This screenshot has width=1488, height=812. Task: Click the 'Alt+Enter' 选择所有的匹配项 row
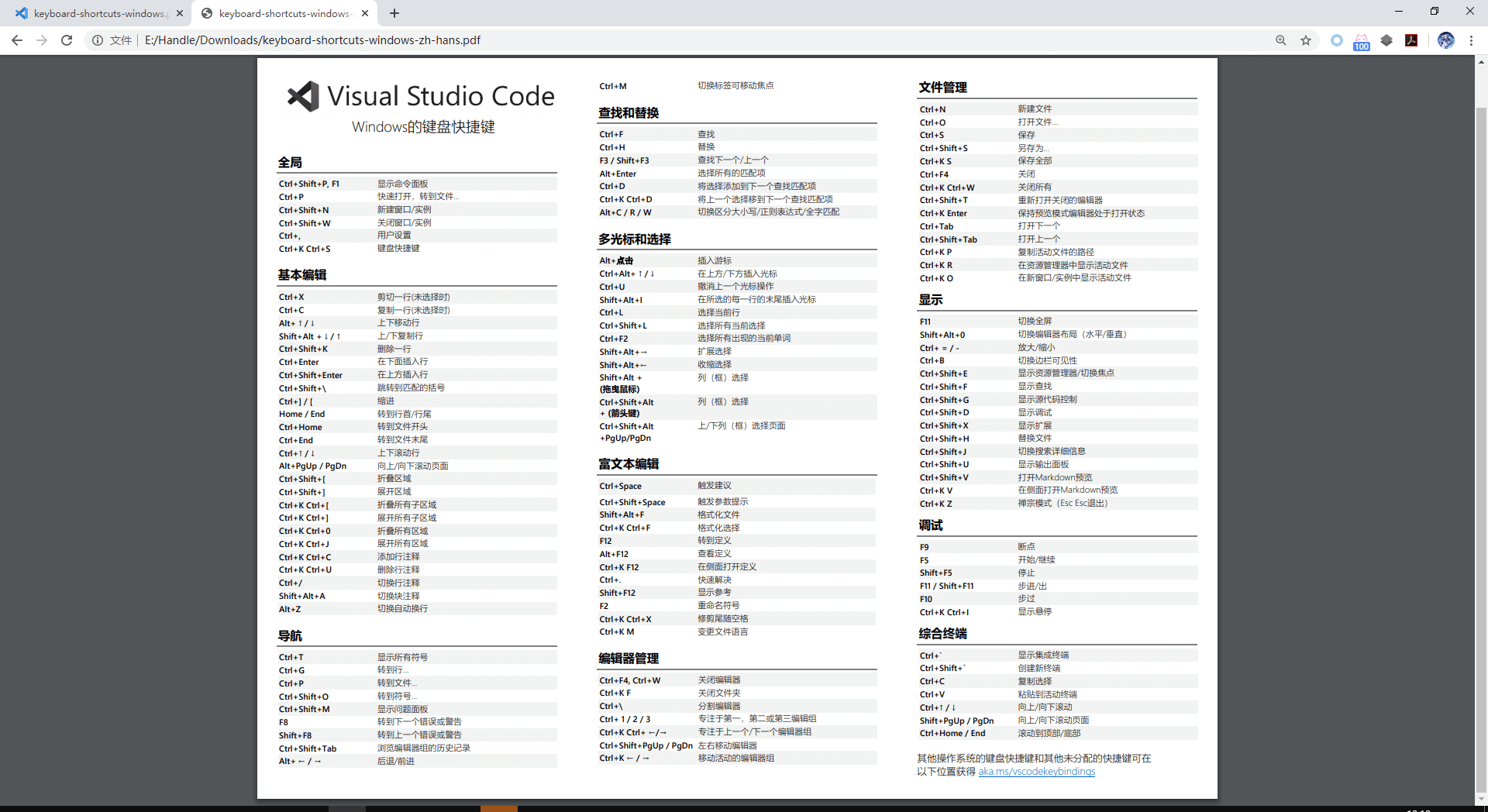pos(737,174)
